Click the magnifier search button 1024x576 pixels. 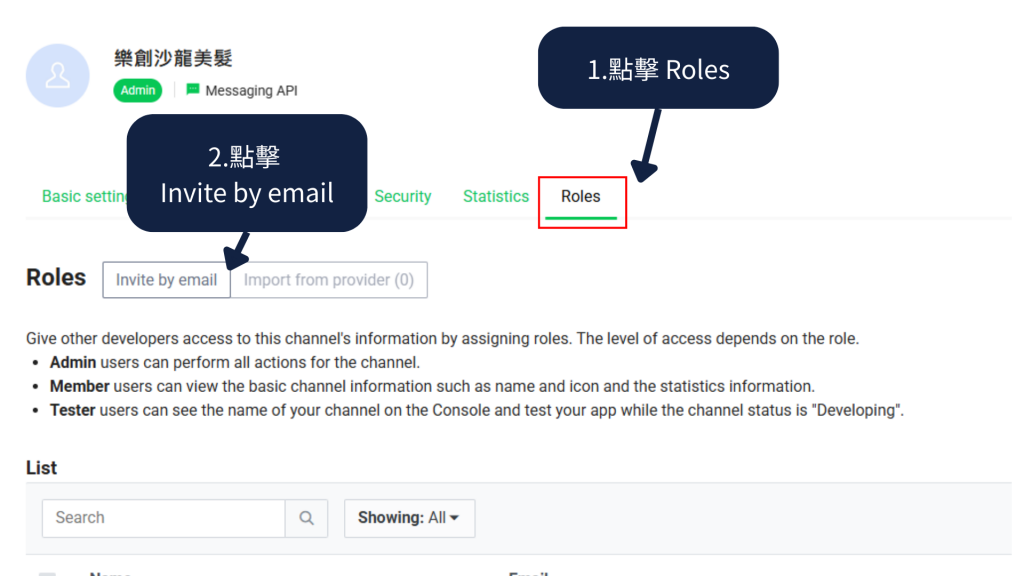tap(307, 518)
